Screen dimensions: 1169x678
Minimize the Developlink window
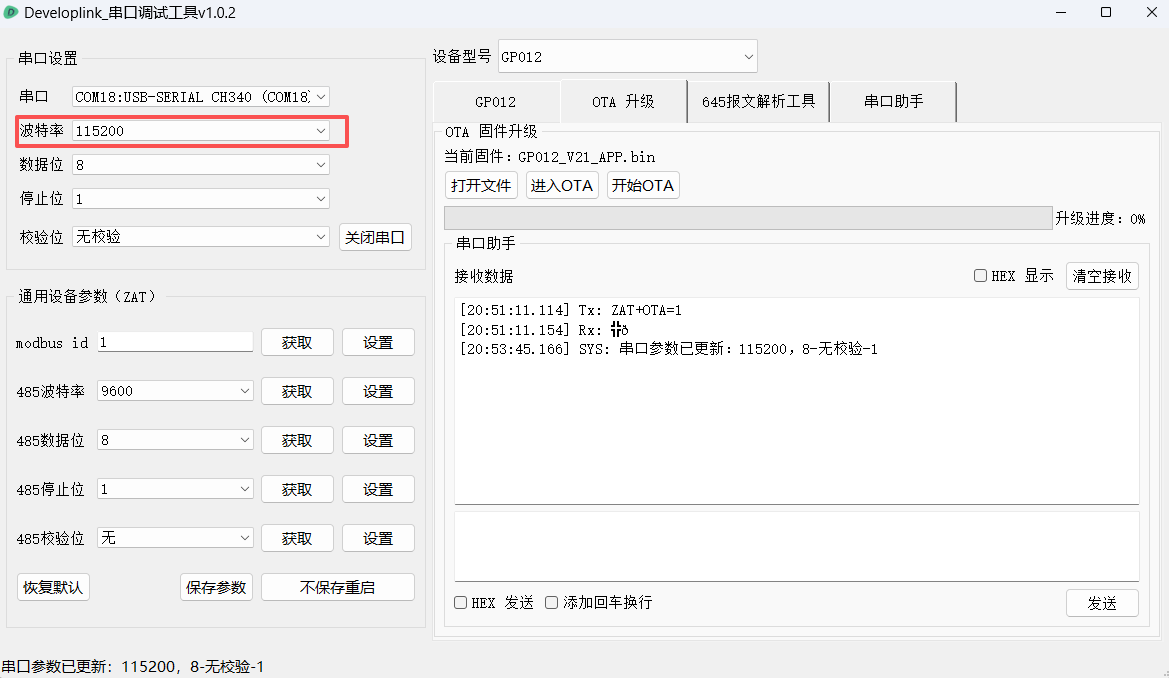click(1062, 13)
